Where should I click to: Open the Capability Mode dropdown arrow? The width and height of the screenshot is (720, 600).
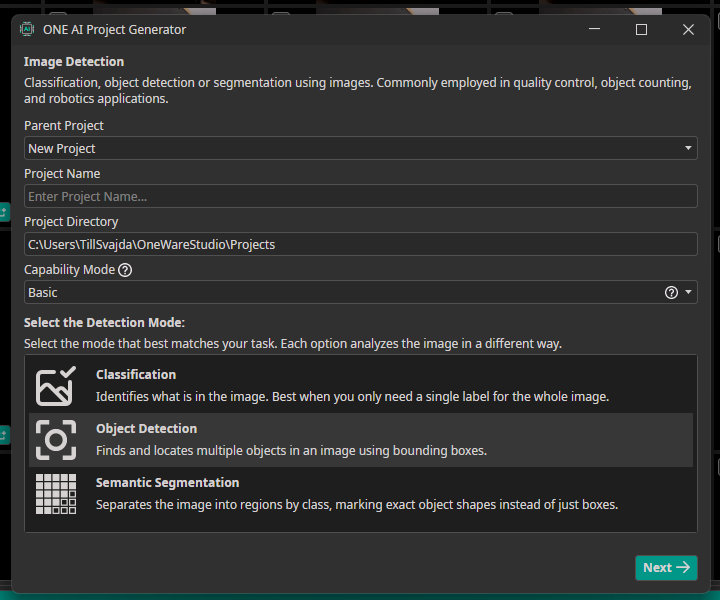[688, 293]
